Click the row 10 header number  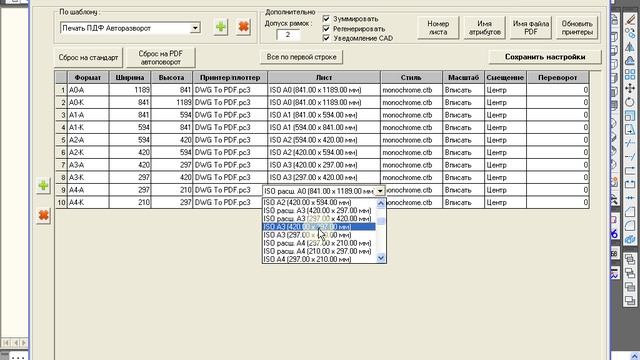tap(61, 202)
